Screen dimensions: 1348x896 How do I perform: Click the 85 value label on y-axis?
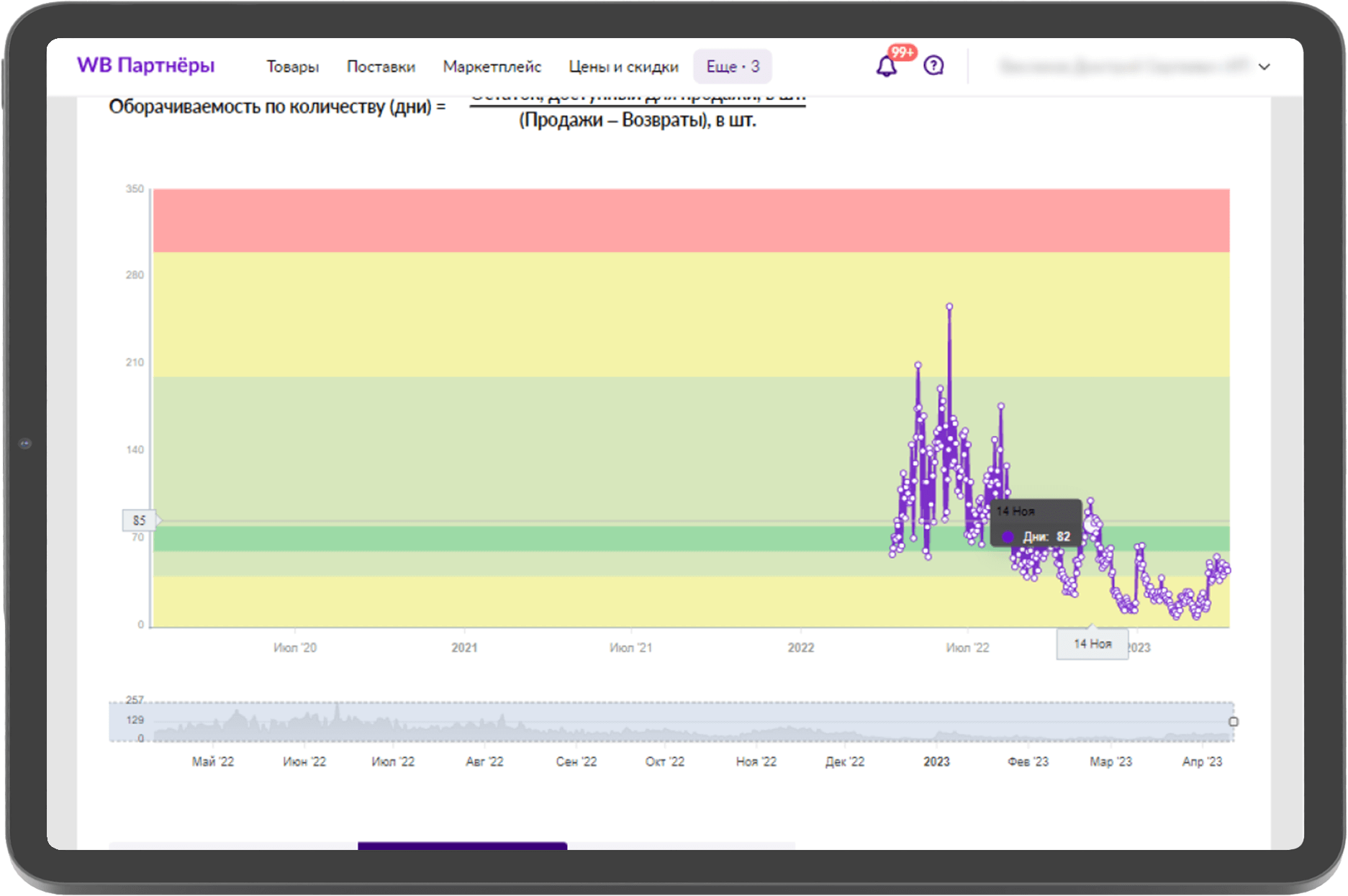139,520
